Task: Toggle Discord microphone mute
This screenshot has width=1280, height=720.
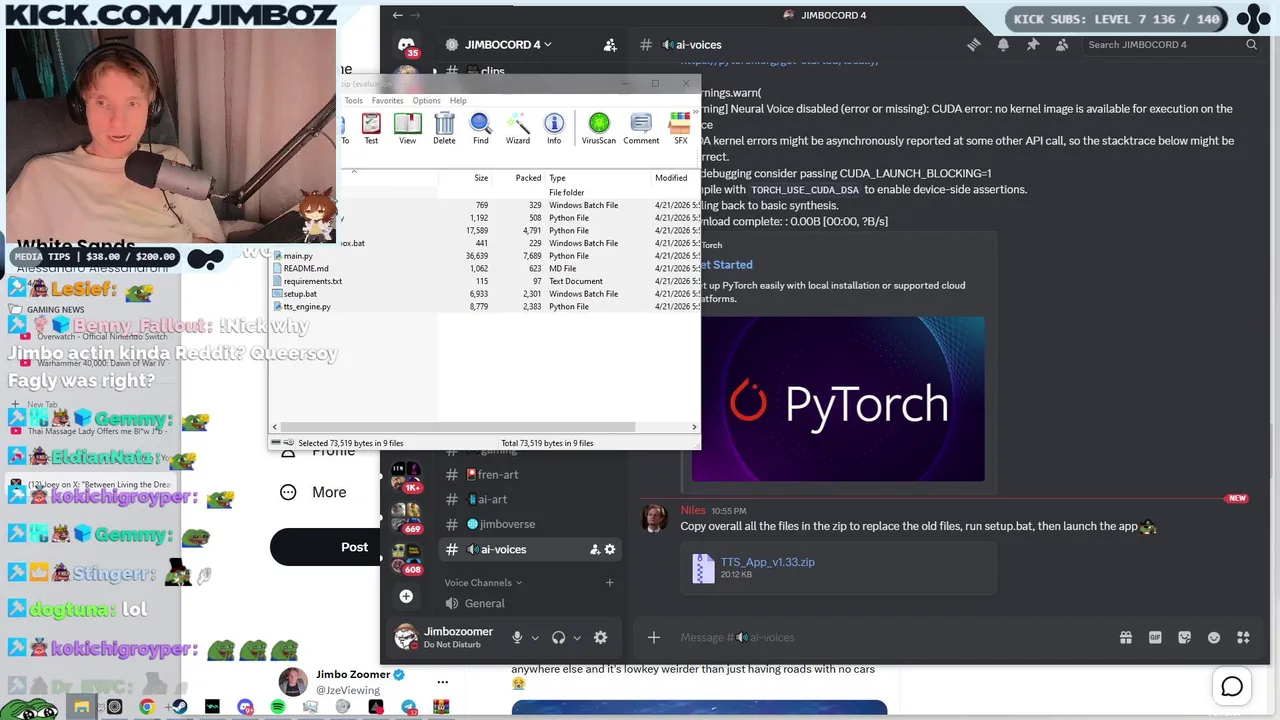Action: point(517,637)
